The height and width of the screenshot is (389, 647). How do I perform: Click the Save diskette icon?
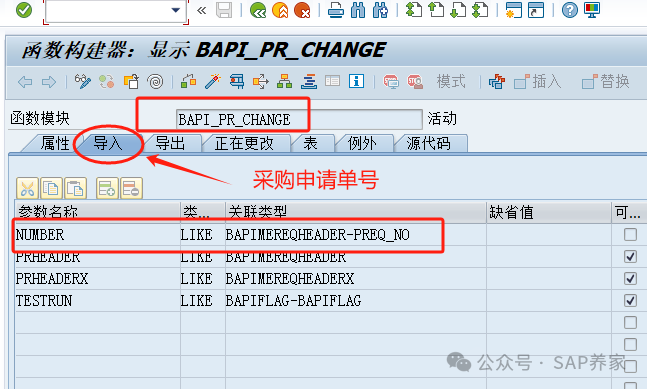pyautogui.click(x=224, y=10)
